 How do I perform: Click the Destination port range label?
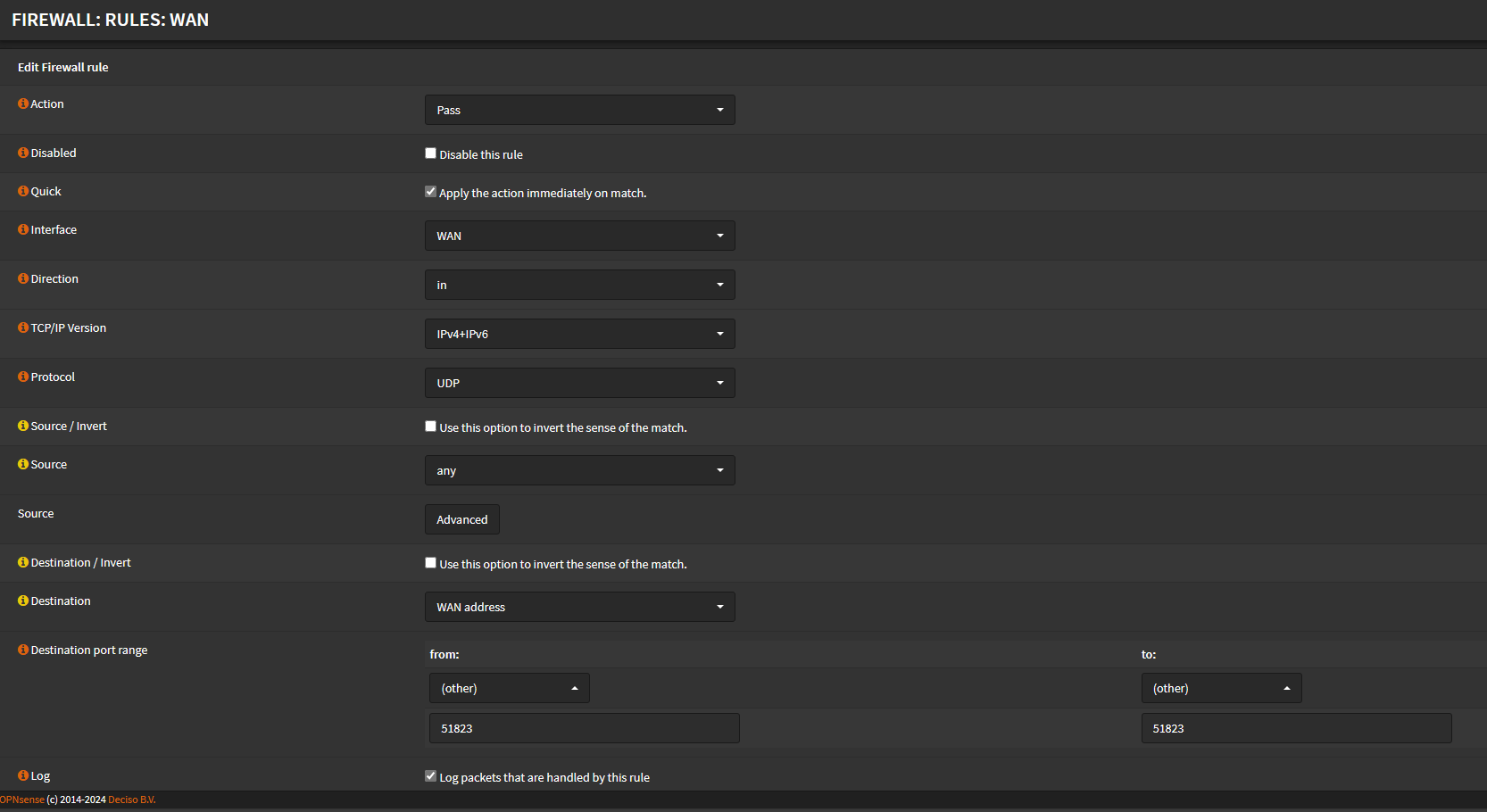(x=89, y=650)
